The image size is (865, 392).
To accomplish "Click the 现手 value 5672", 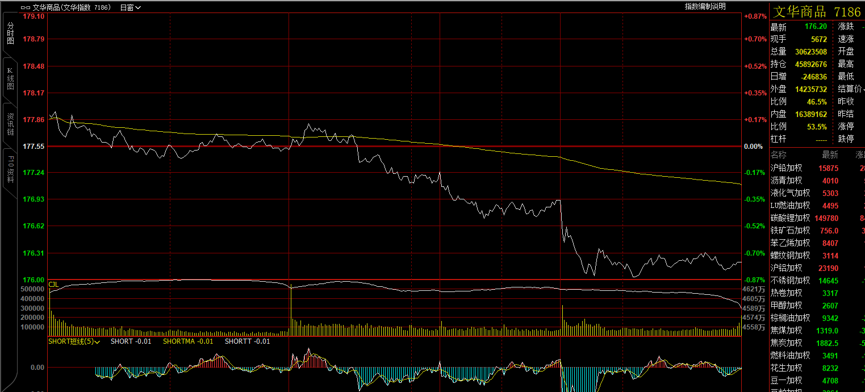I will click(819, 39).
